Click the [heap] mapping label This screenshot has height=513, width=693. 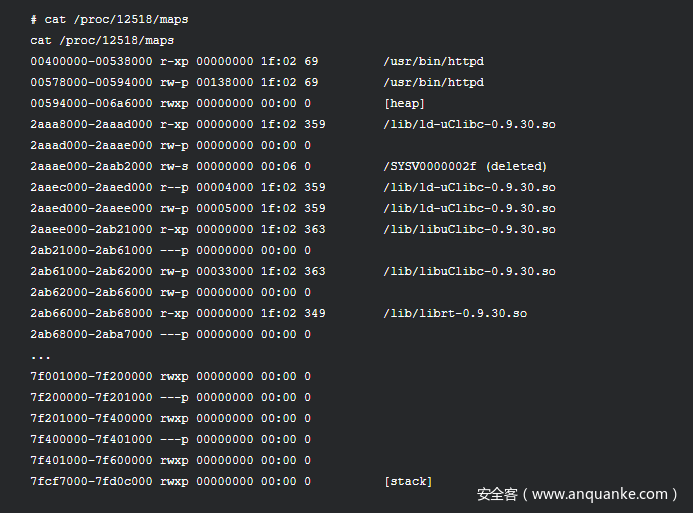coord(404,103)
